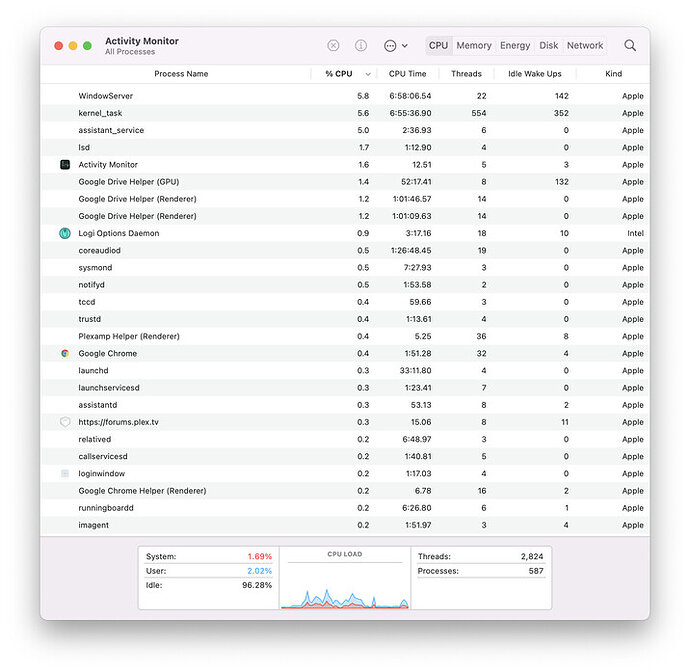Select the launchservicesd process row
The height and width of the screenshot is (672, 690).
(345, 388)
